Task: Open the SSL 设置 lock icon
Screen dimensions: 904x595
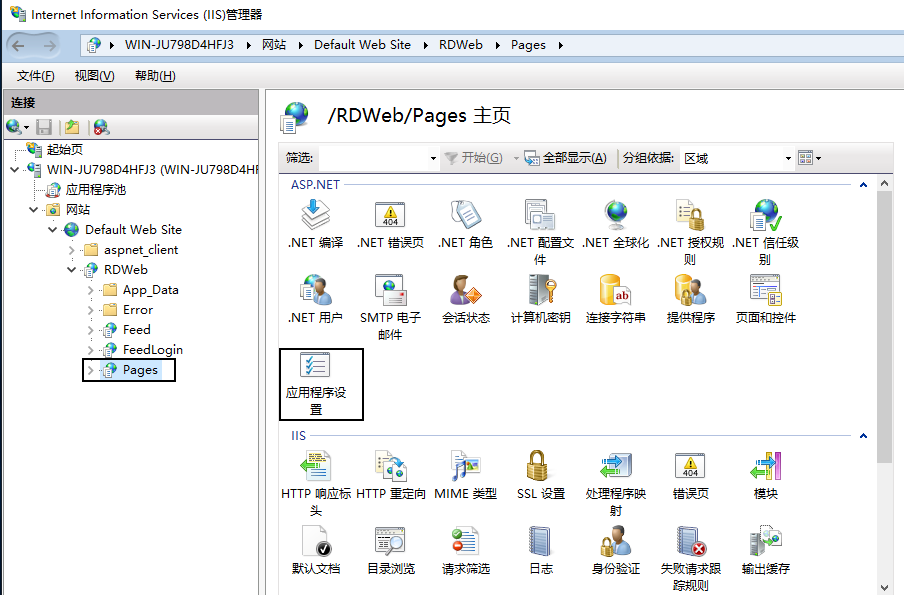Action: (x=540, y=467)
